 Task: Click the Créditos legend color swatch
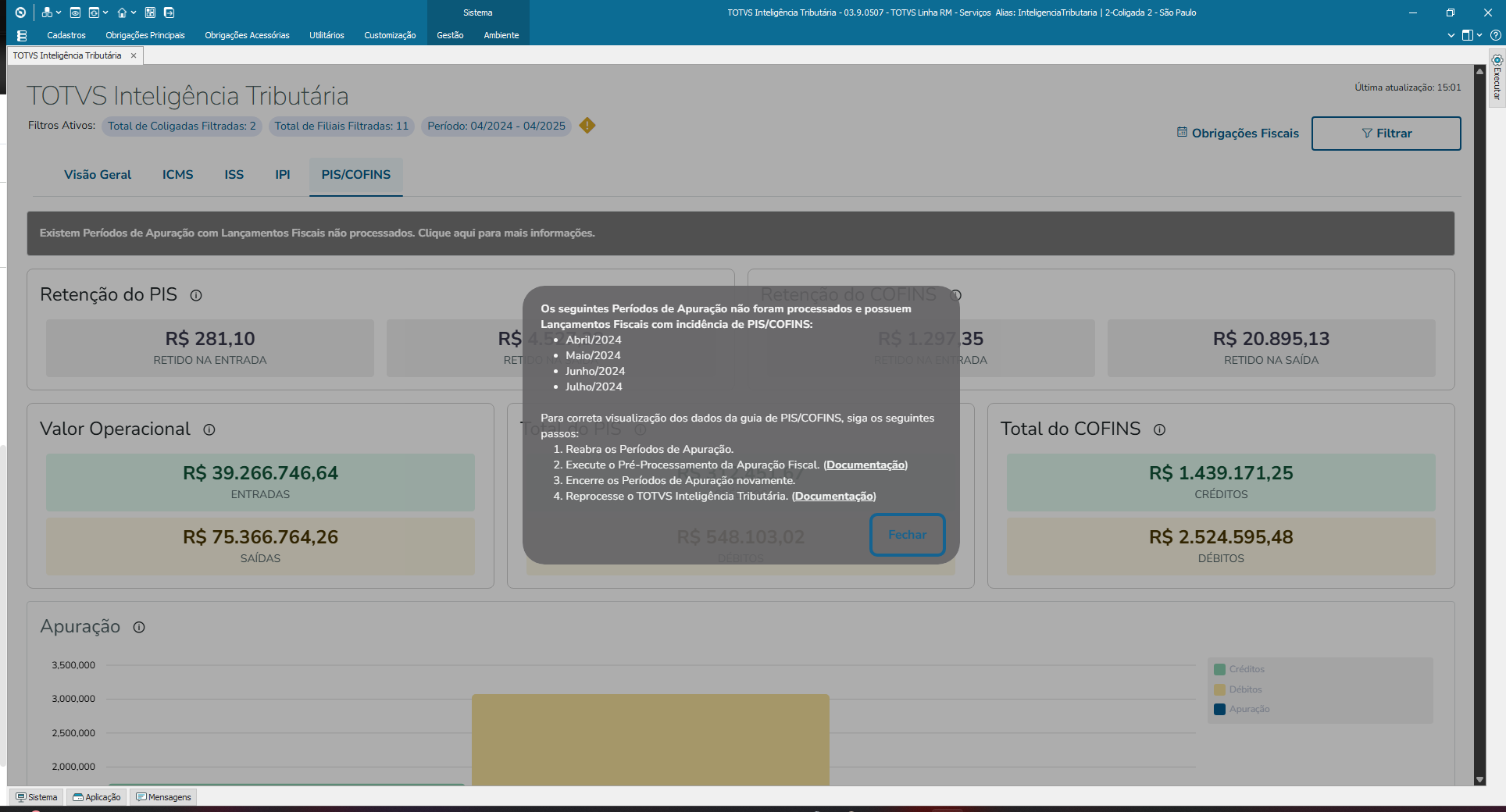tap(1219, 669)
